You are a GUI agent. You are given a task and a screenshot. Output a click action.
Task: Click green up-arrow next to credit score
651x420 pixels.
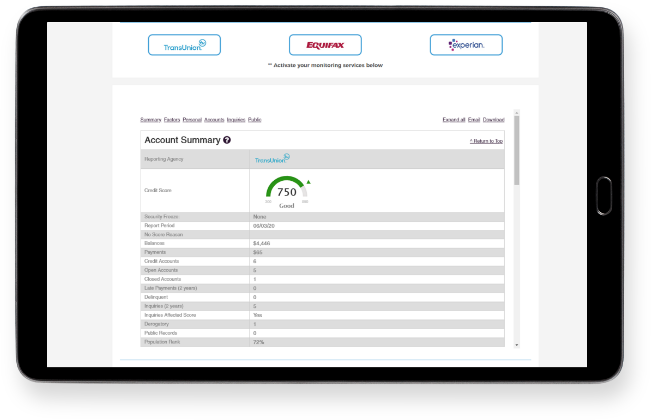tap(308, 182)
